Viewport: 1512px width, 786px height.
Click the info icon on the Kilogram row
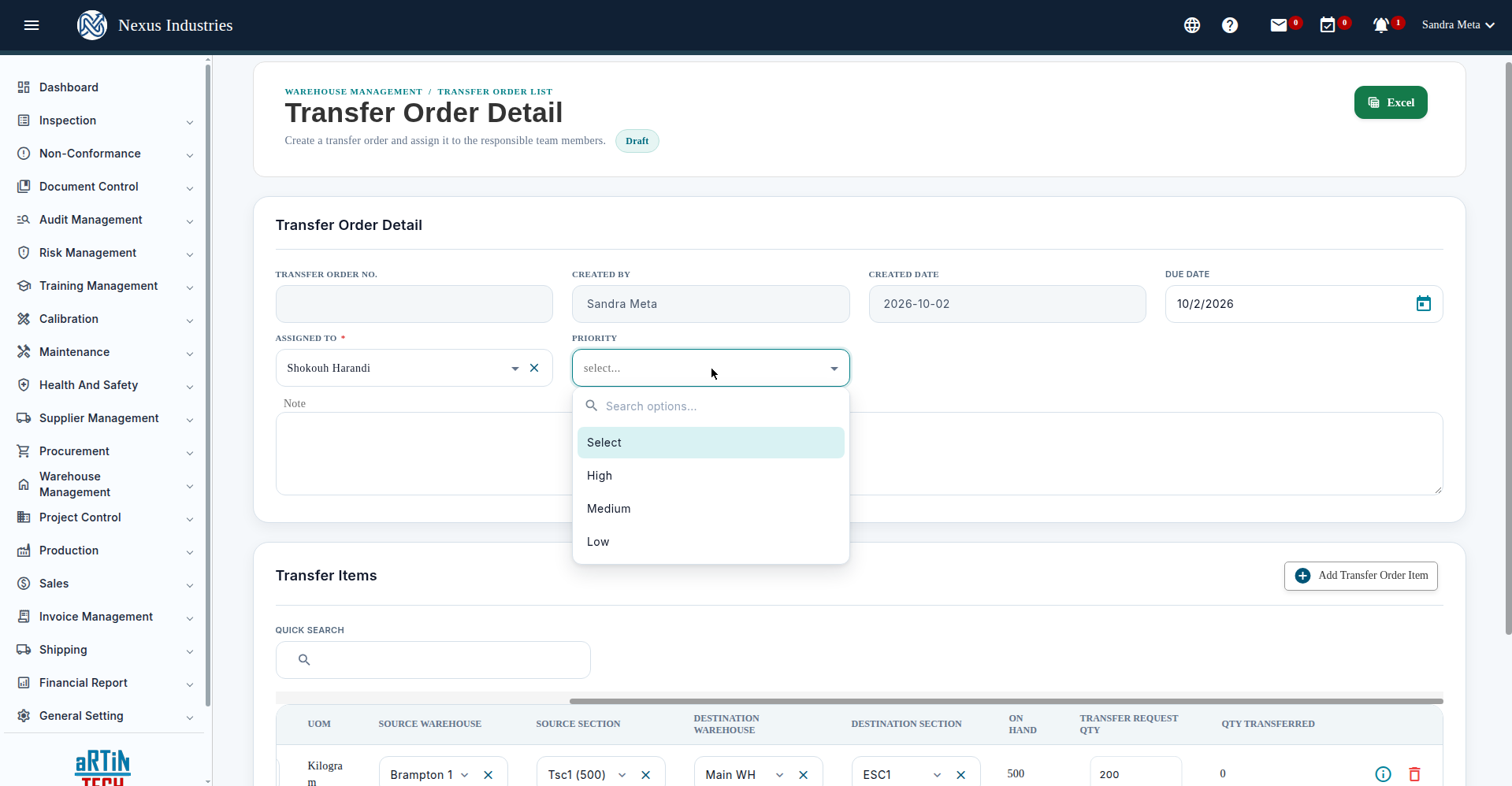click(x=1383, y=774)
